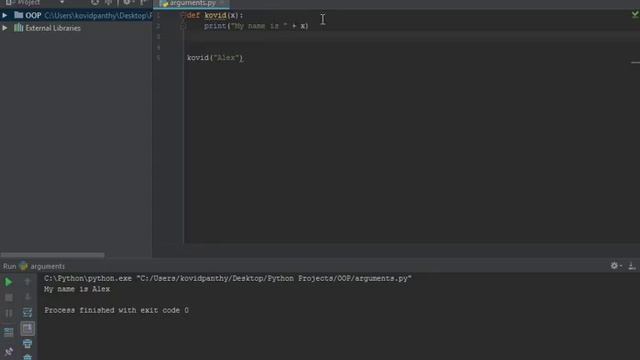The width and height of the screenshot is (640, 360).
Task: Click the green inspection checkmark in editor
Action: (x=635, y=15)
